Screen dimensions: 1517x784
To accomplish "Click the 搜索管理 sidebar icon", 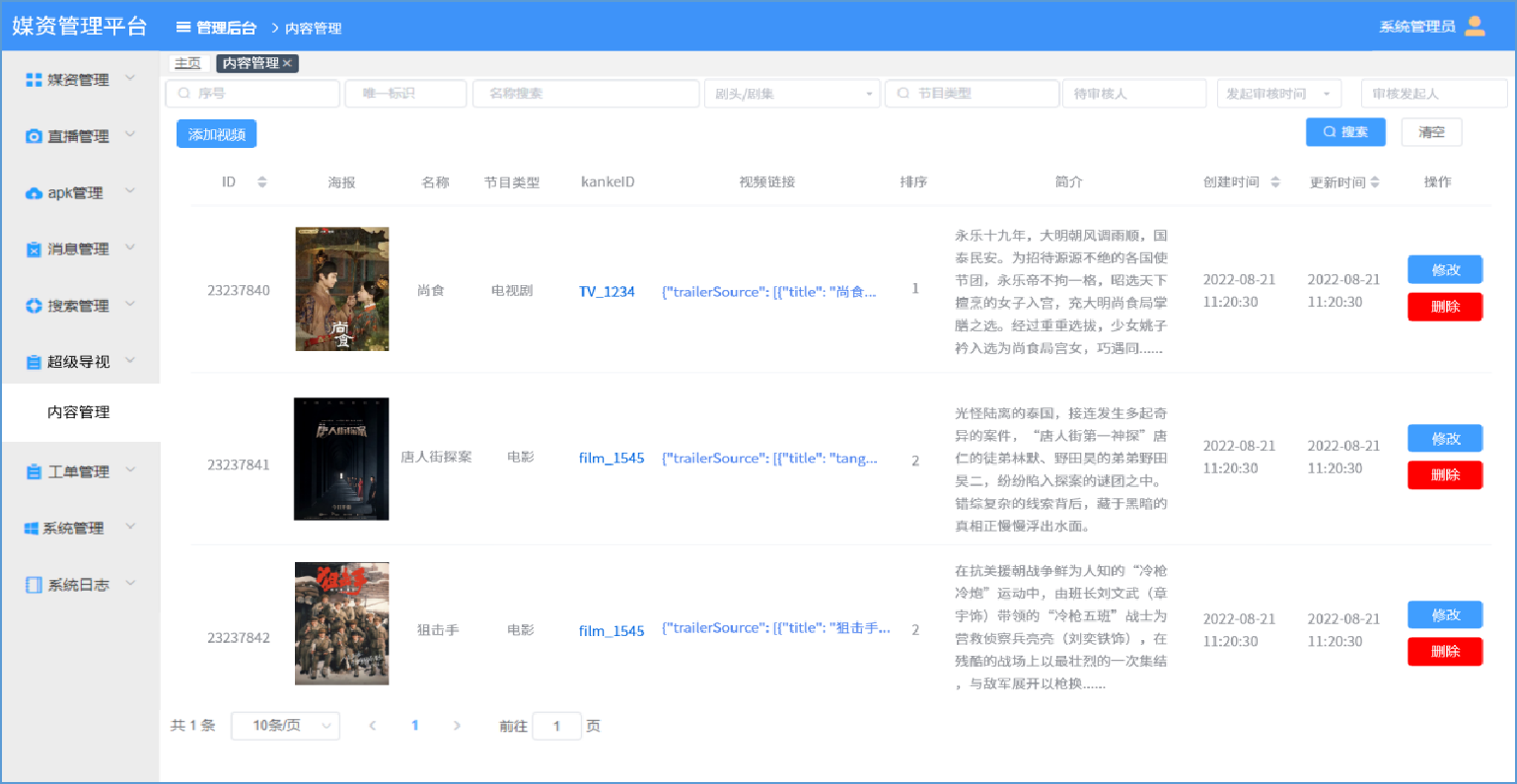I will [34, 306].
